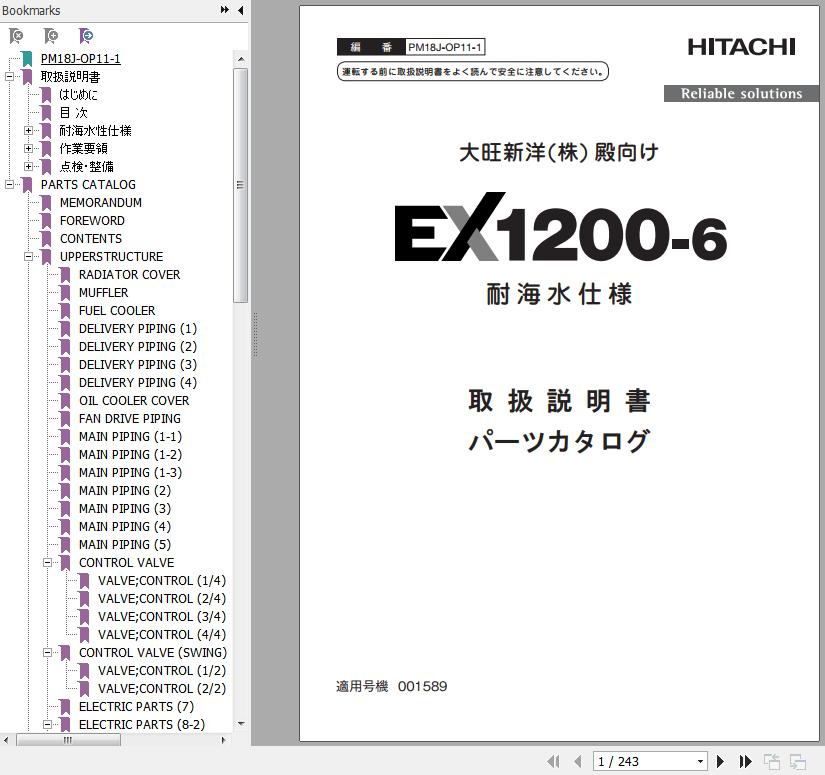Go to first page button
The width and height of the screenshot is (825, 775).
click(553, 761)
